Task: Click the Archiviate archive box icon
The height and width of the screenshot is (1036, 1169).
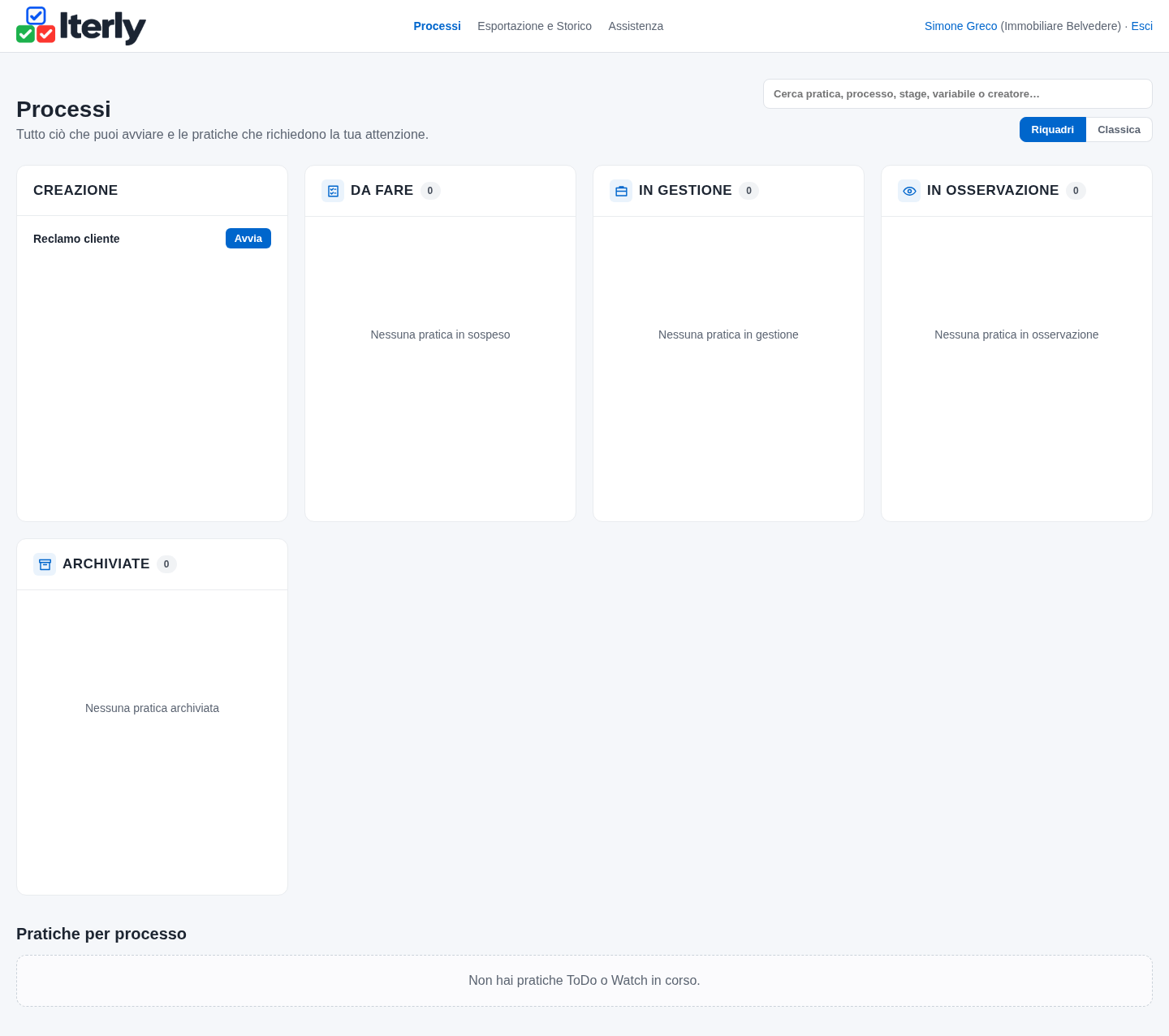Action: (x=45, y=564)
